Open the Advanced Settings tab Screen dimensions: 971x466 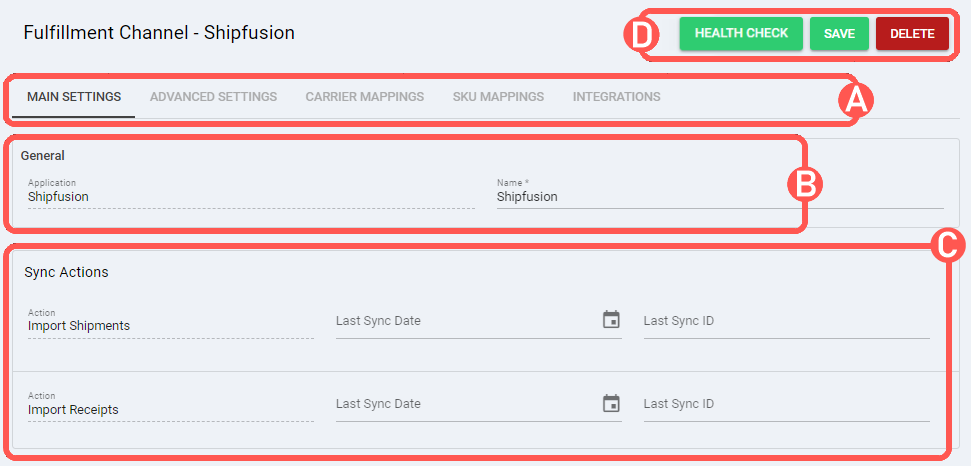pos(213,97)
